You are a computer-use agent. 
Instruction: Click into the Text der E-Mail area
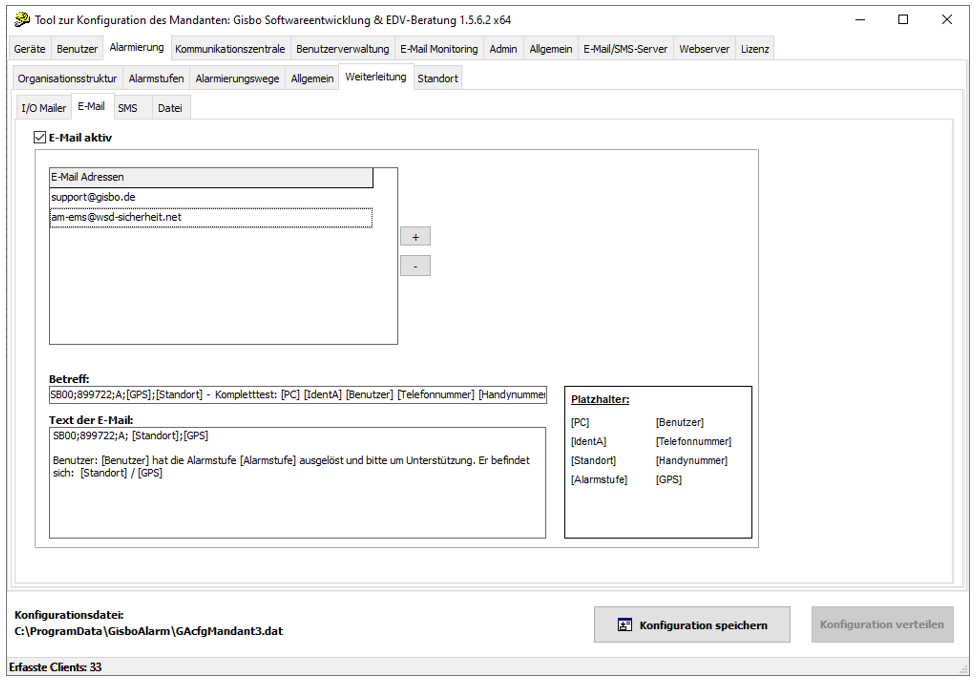pos(297,482)
